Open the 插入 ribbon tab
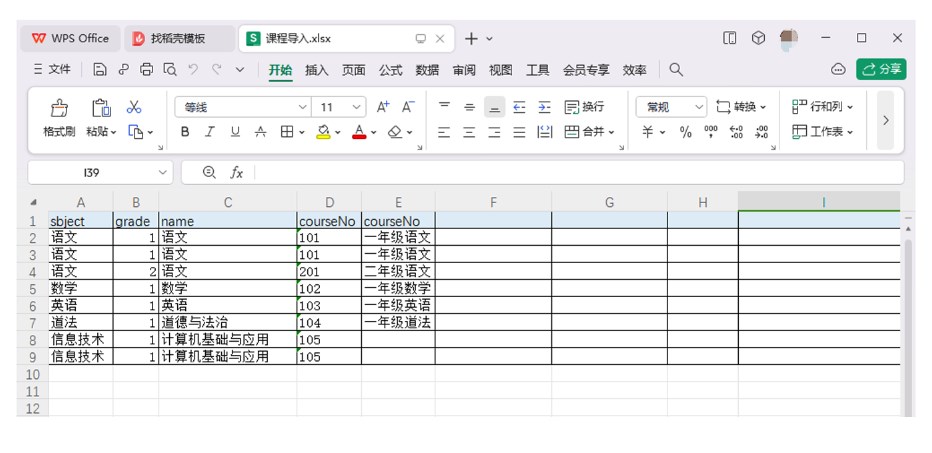932x453 pixels. pos(317,70)
